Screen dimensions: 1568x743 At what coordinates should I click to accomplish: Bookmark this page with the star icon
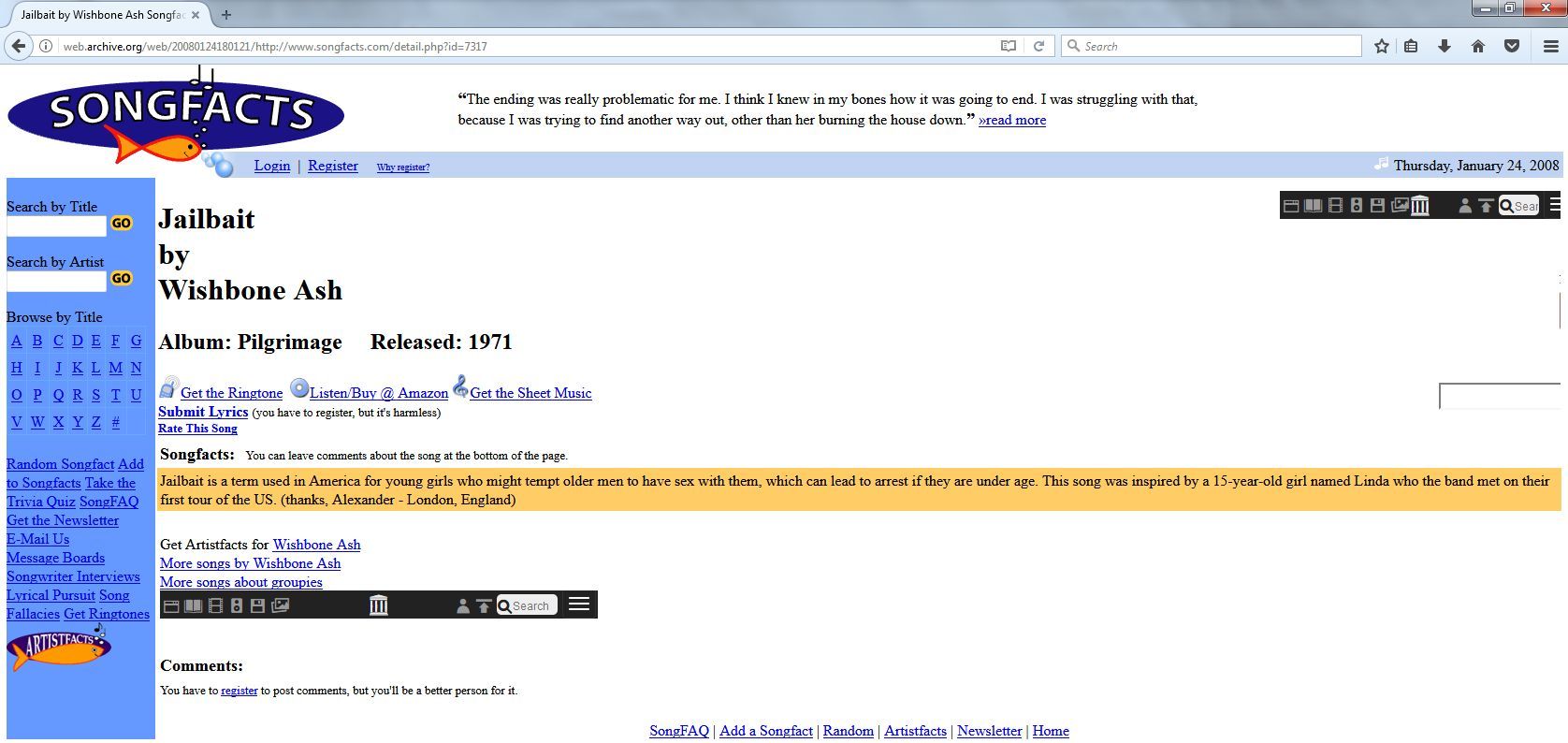click(1382, 46)
